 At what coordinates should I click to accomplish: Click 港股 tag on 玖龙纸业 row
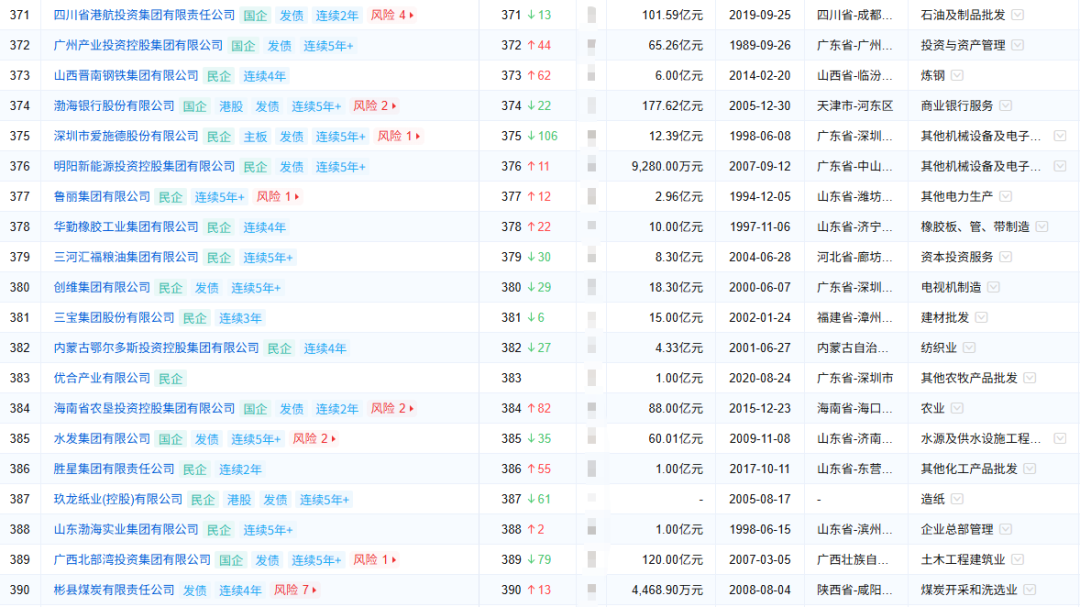click(239, 500)
